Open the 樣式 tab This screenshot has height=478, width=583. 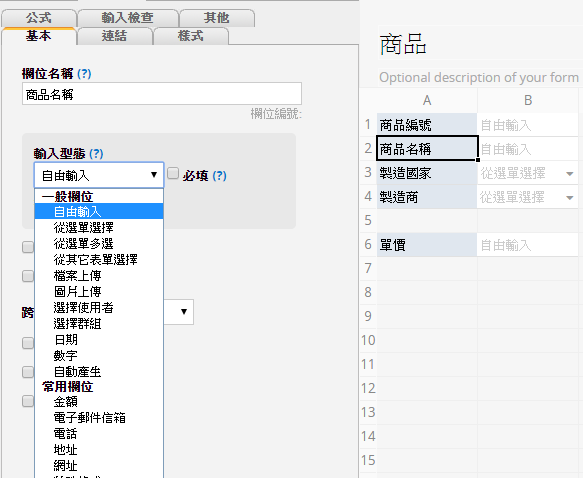[191, 36]
